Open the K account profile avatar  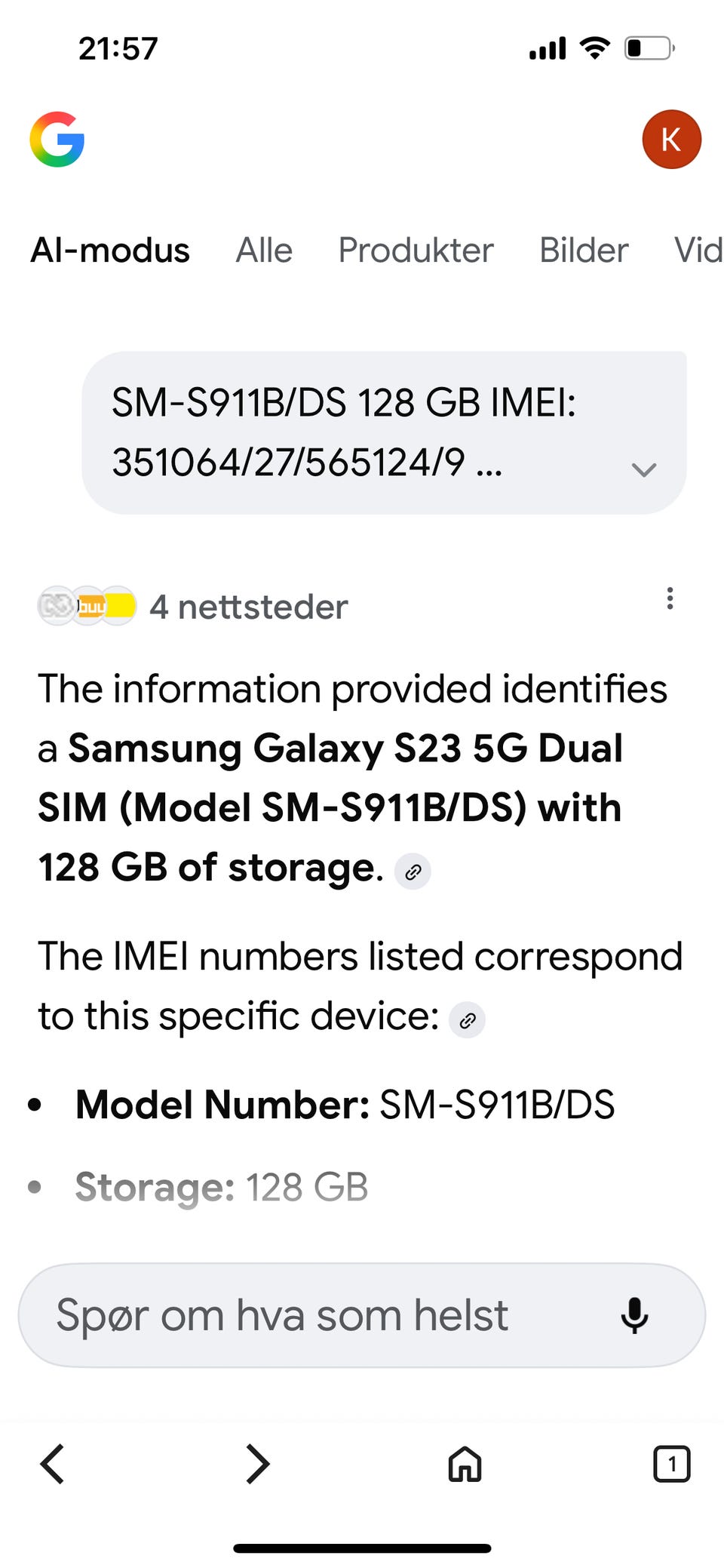click(x=671, y=140)
